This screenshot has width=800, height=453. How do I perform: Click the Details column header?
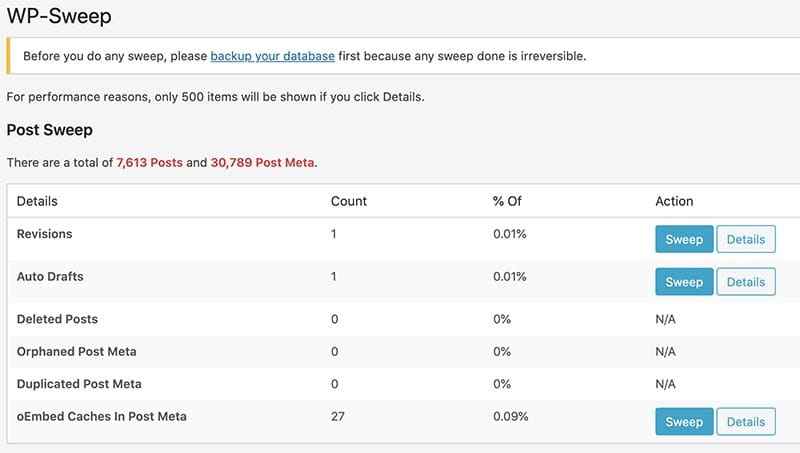[37, 201]
